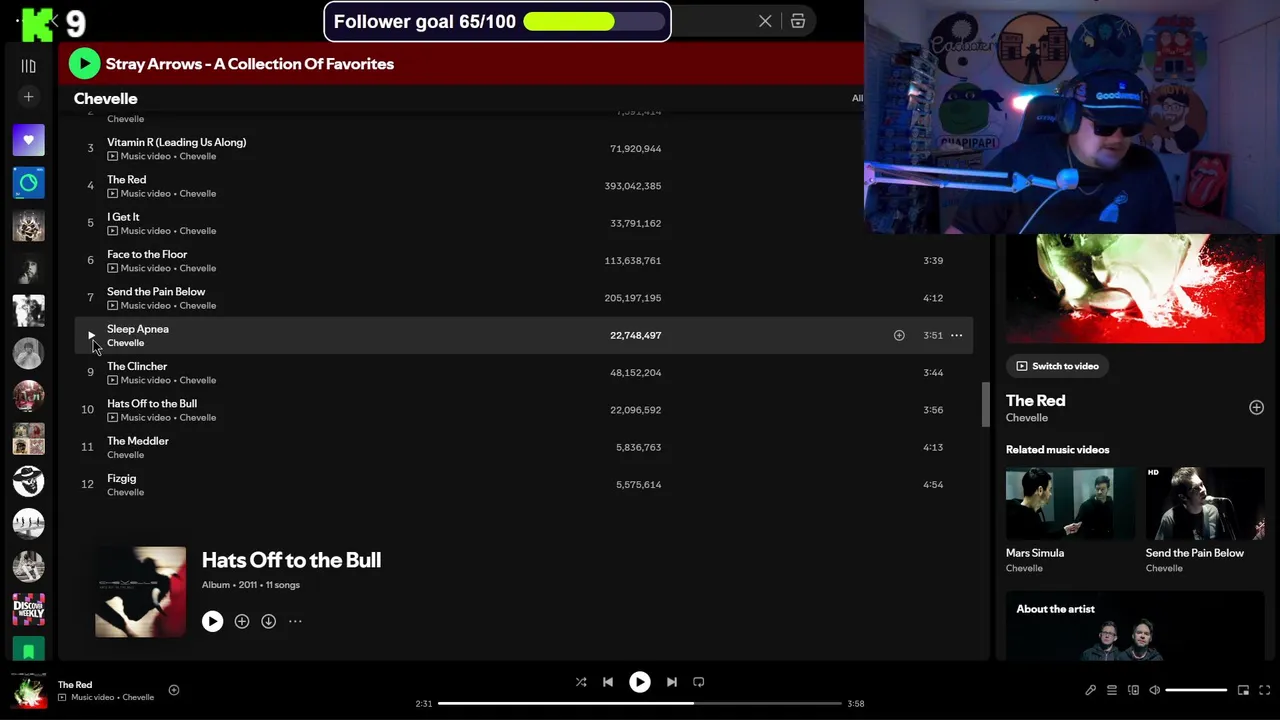Download Hats Off to the Bull album

(x=269, y=622)
